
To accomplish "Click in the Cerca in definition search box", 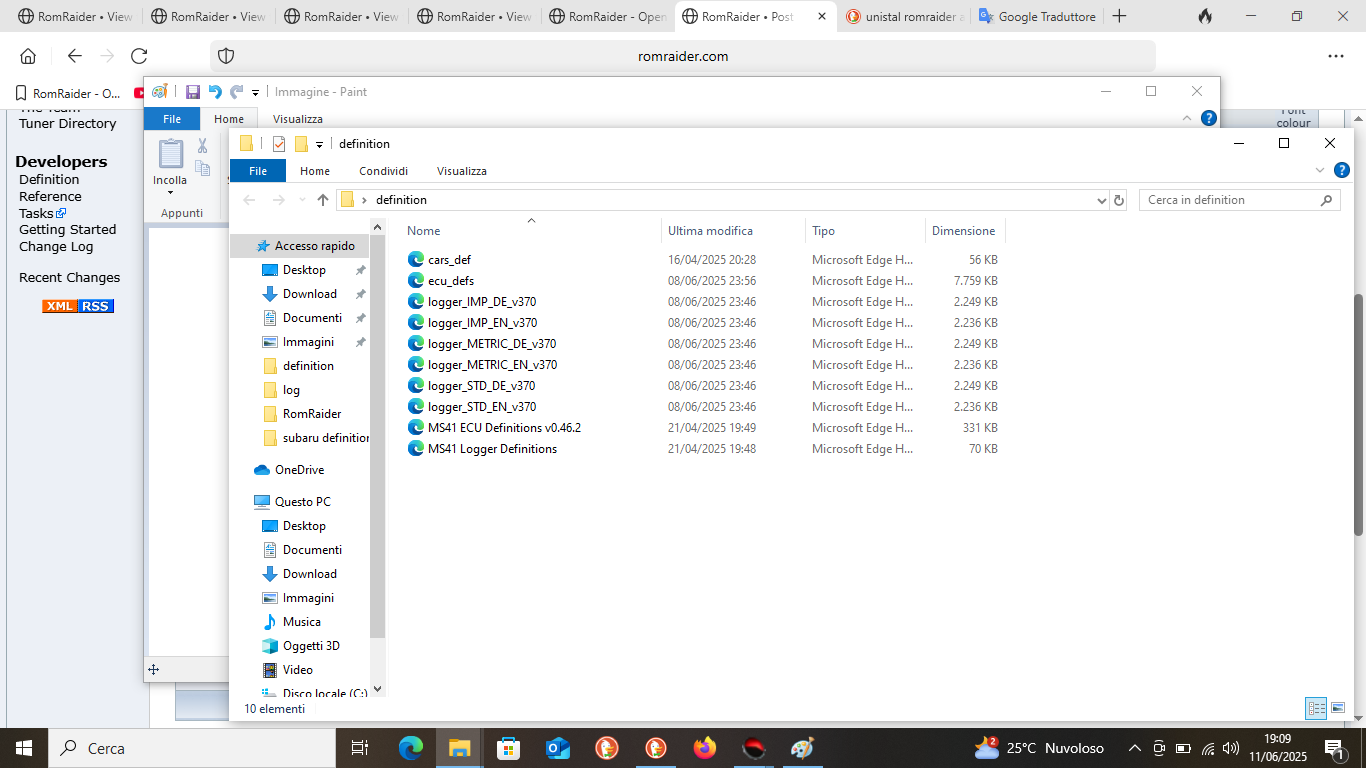I will pos(1230,200).
